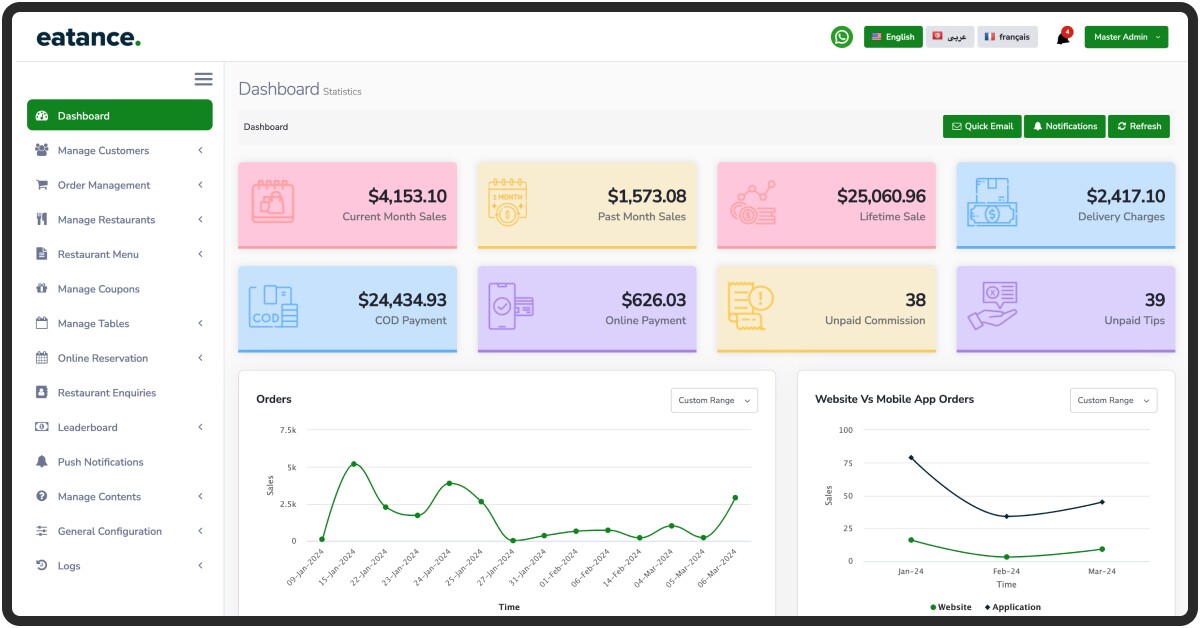Open Custom Range for Website Vs Mobile App Orders
Screen dimensions: 1200x628
(x=1113, y=399)
